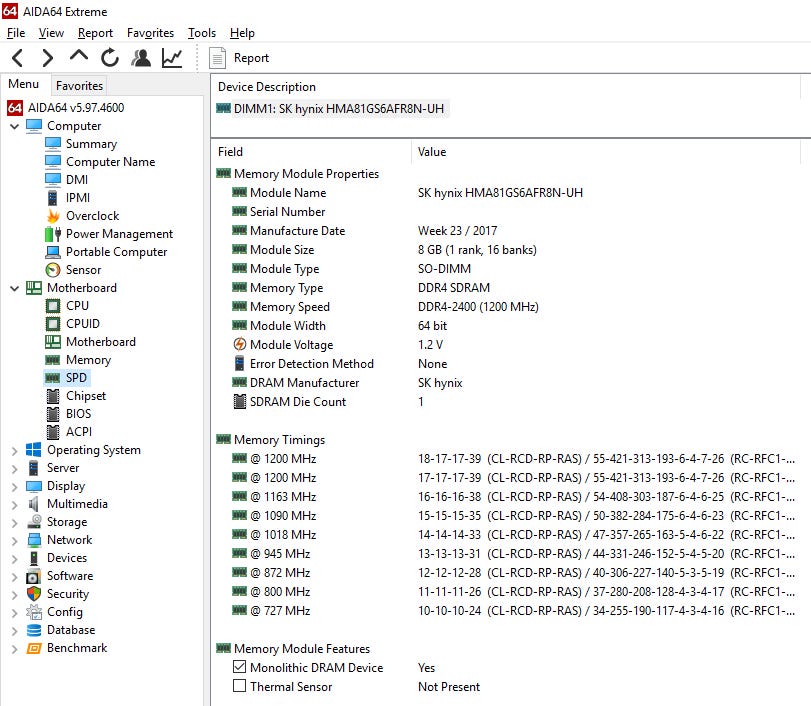Open the CPU chip icon item

pyautogui.click(x=52, y=306)
